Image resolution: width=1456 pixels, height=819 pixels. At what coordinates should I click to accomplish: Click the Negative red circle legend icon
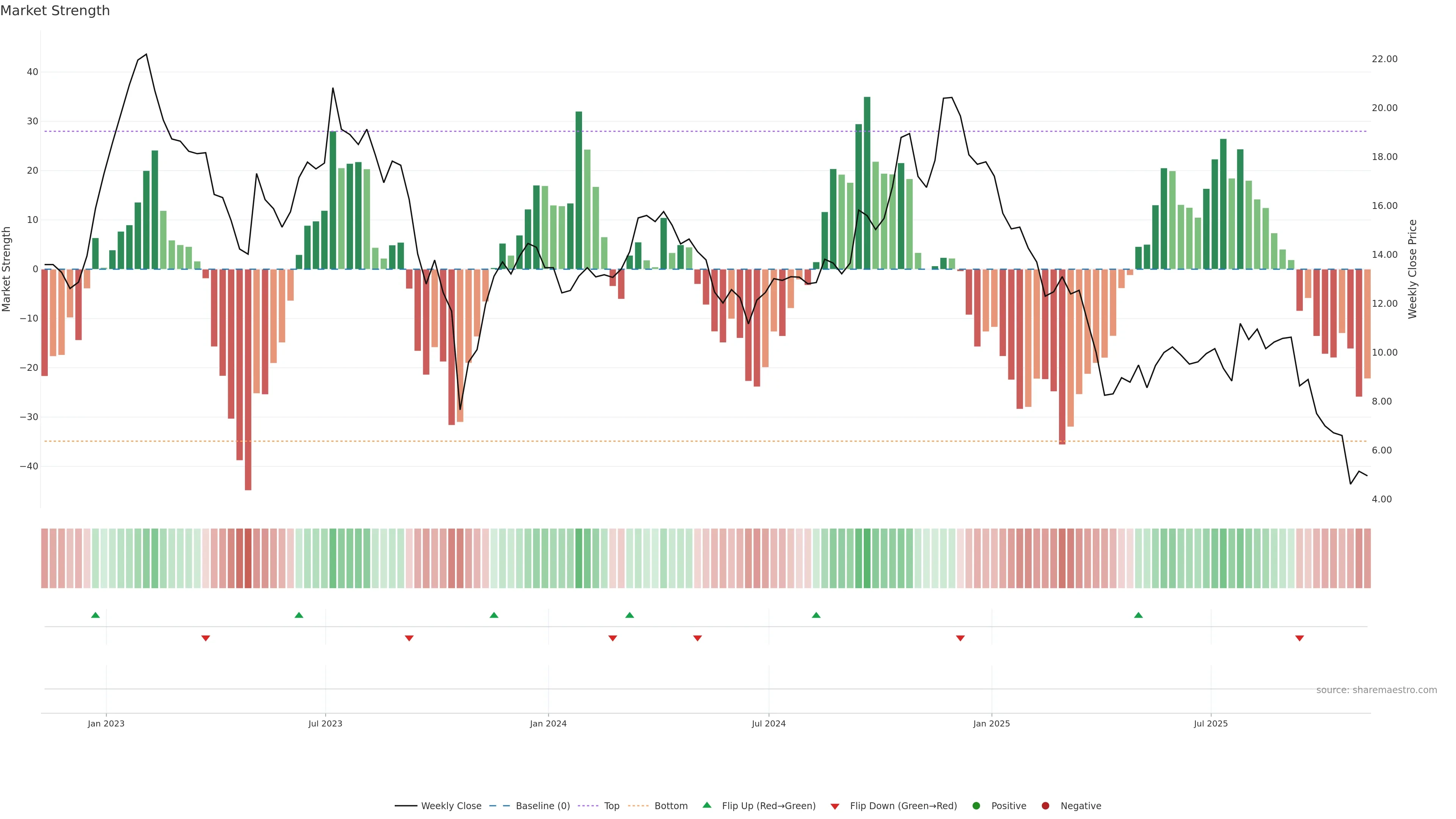[1045, 806]
